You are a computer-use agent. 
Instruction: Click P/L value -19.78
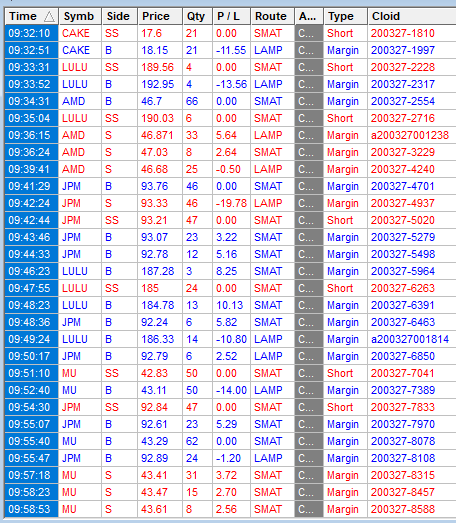[x=231, y=203]
